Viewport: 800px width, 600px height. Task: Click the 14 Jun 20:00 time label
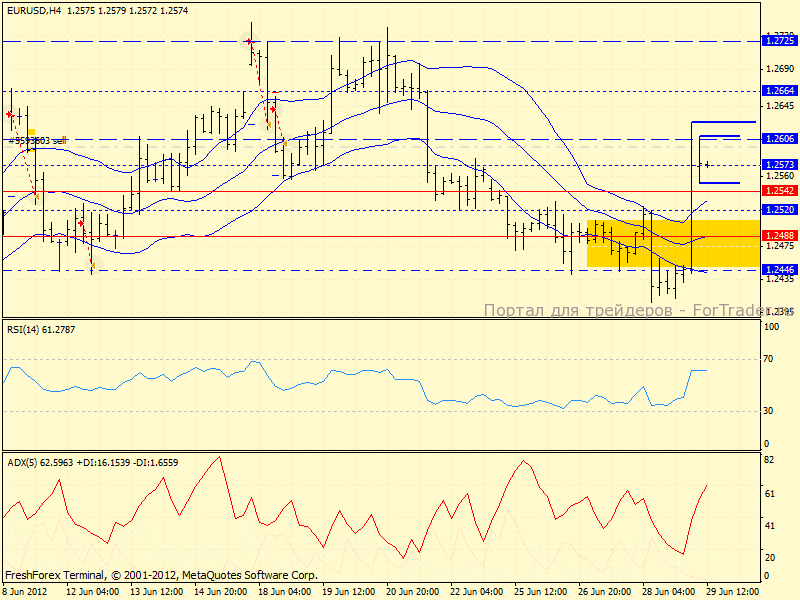(220, 592)
